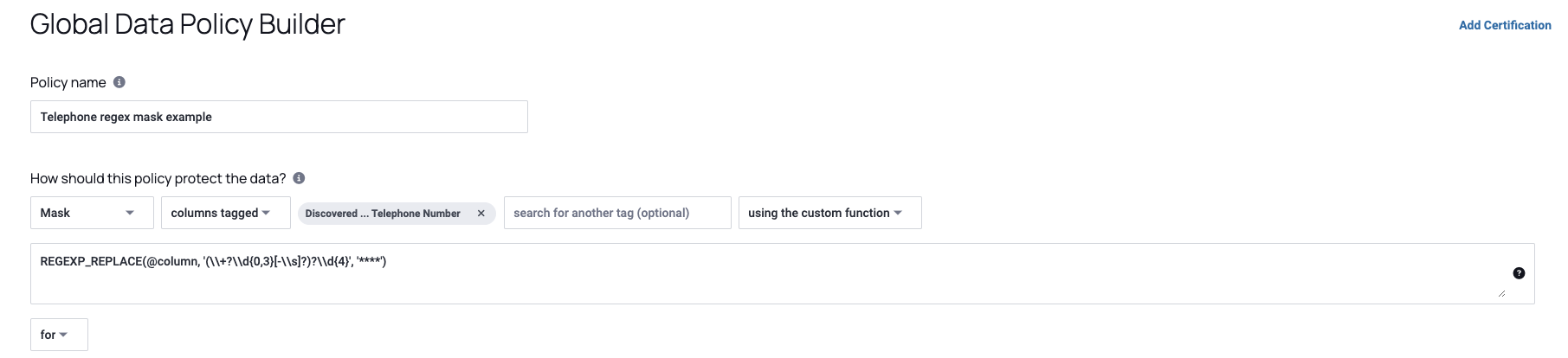
Task: Click the How should this policy protect label
Action: [158, 178]
